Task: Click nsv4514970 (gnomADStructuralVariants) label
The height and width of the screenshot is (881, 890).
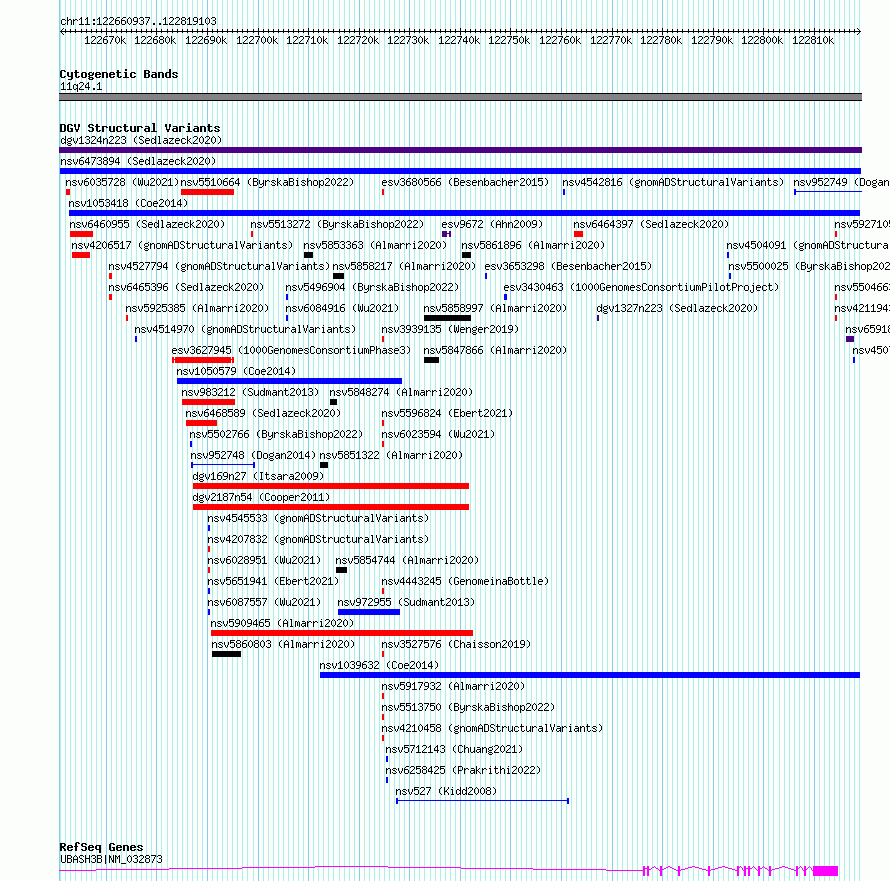Action: tap(245, 329)
